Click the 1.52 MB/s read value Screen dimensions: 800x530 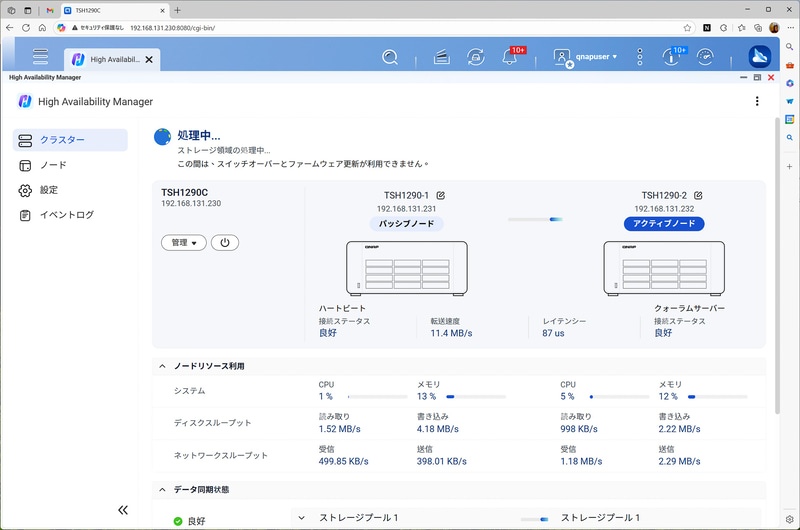(x=340, y=429)
